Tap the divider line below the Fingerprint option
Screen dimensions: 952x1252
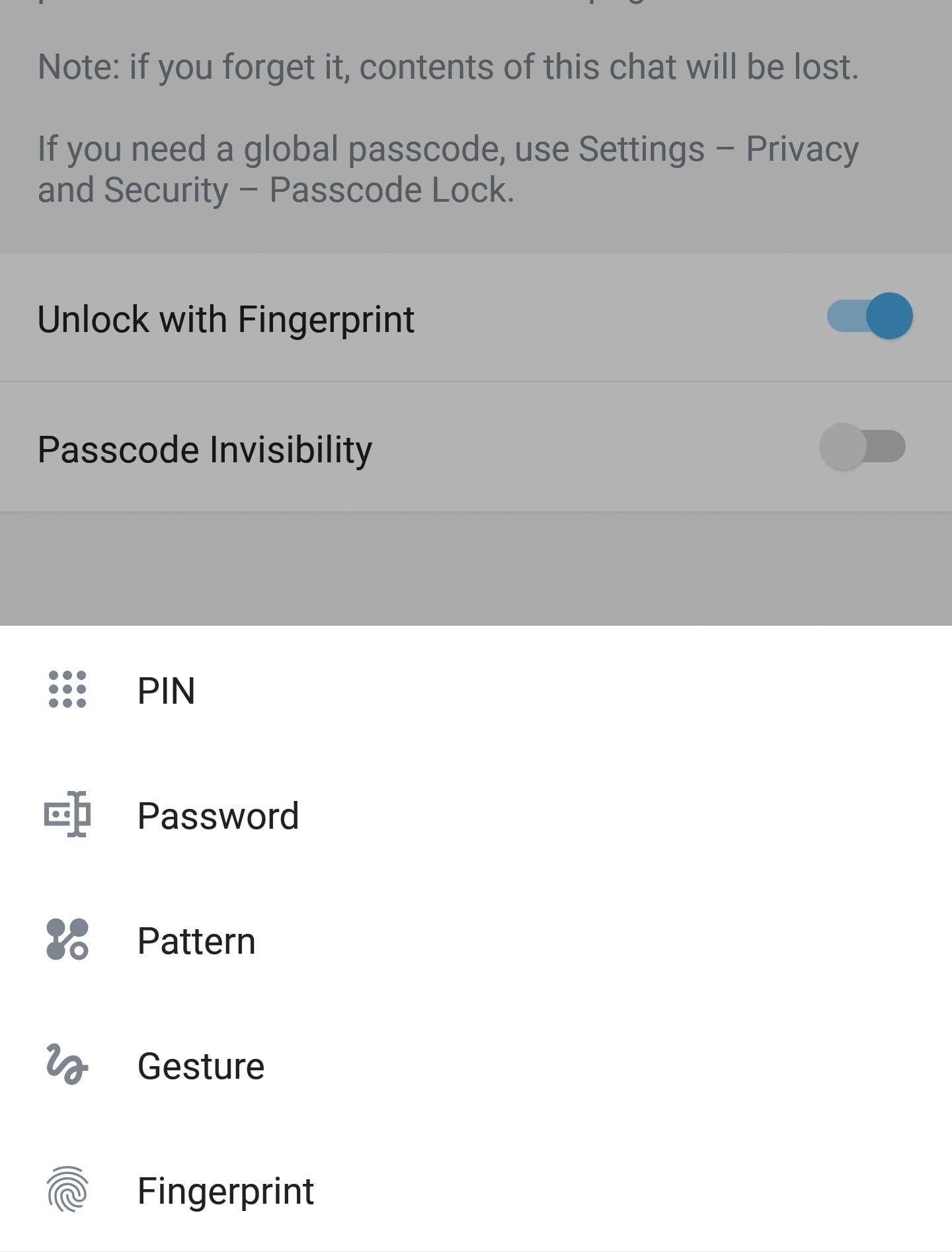[x=476, y=1249]
